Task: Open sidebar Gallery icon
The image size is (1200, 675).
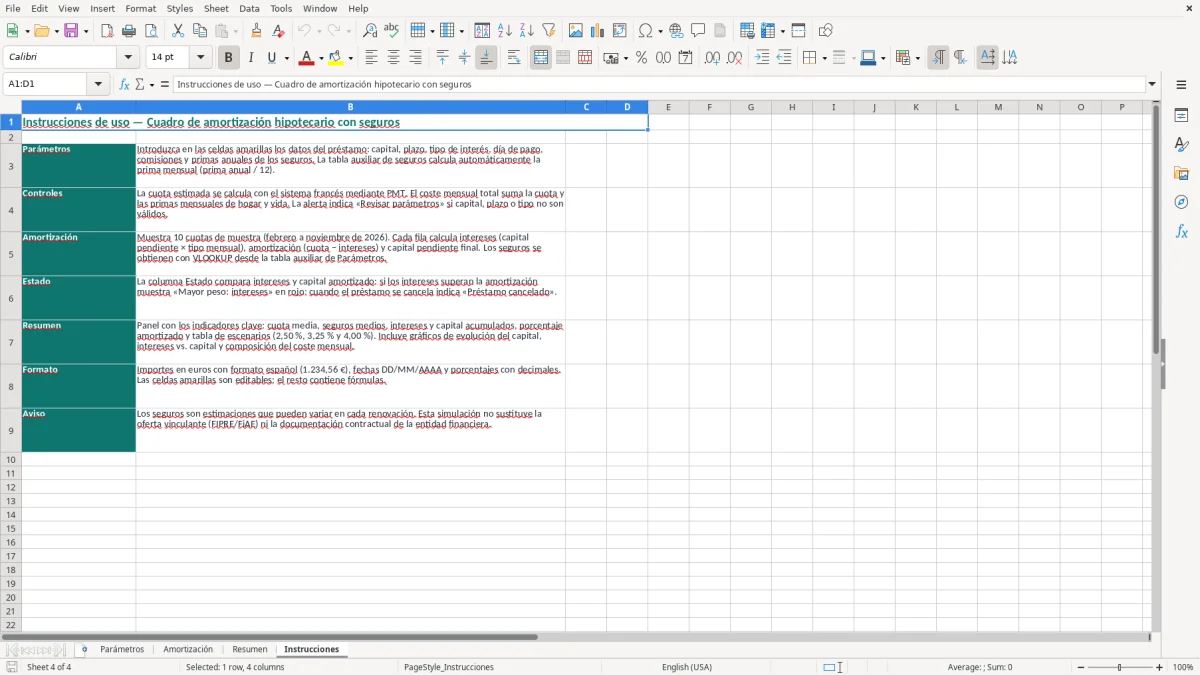Action: (1181, 173)
